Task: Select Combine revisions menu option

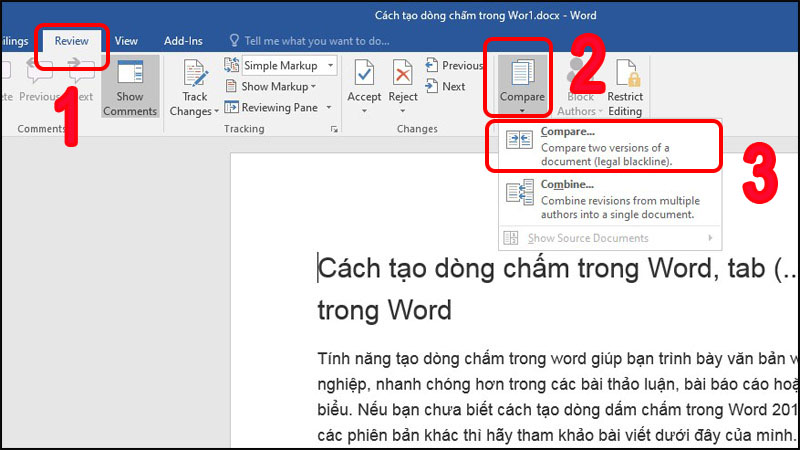Action: click(x=603, y=199)
